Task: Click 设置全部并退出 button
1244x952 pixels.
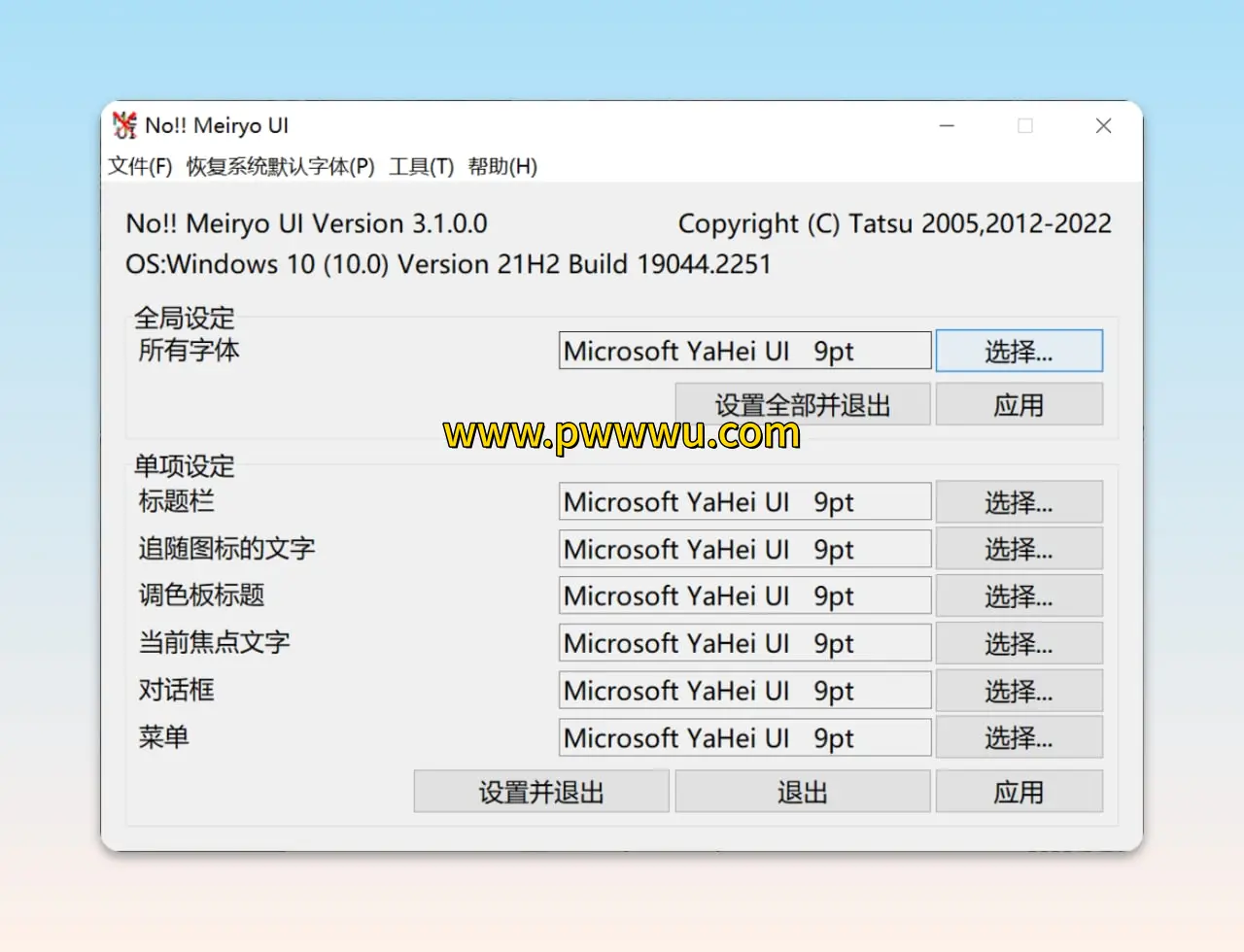Action: point(802,404)
